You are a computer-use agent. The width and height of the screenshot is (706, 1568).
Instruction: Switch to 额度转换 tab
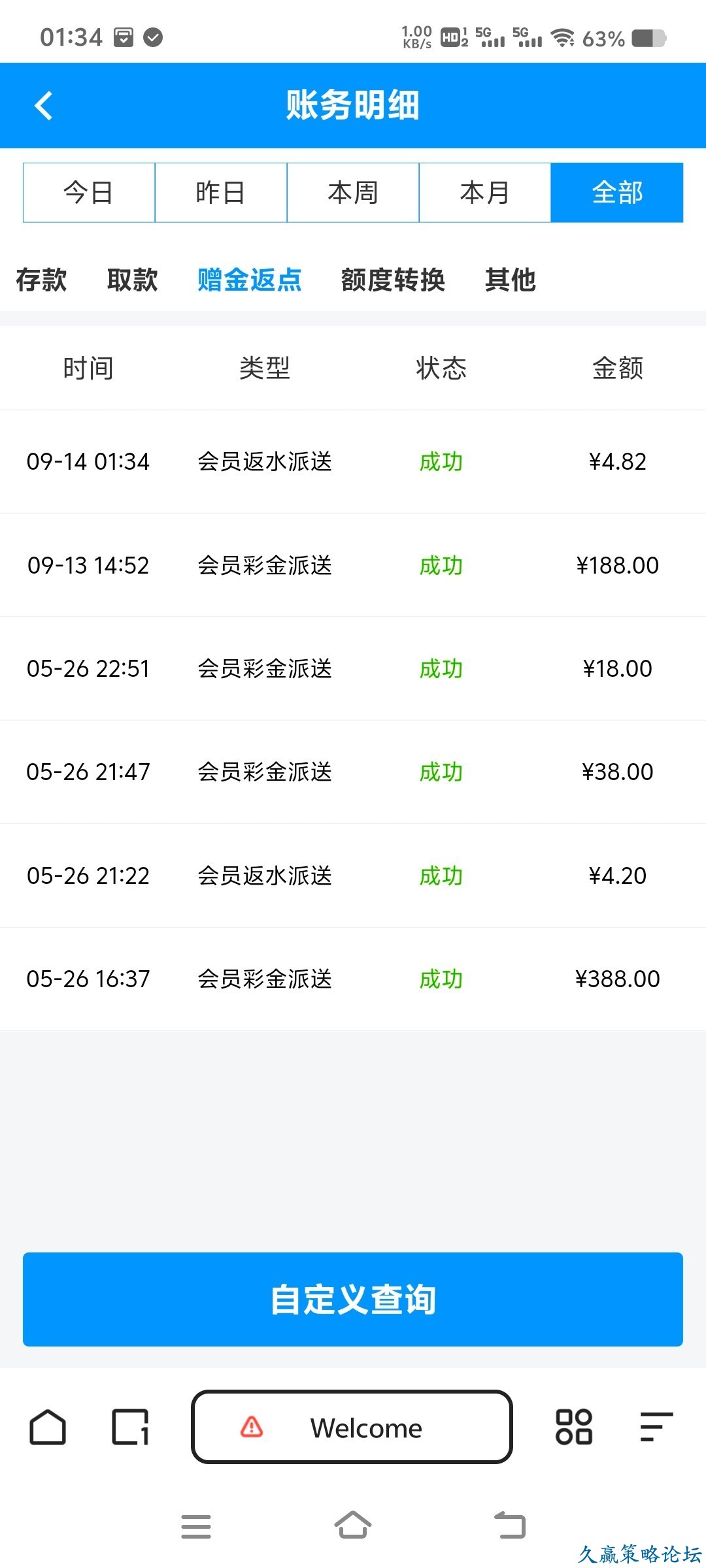point(393,280)
